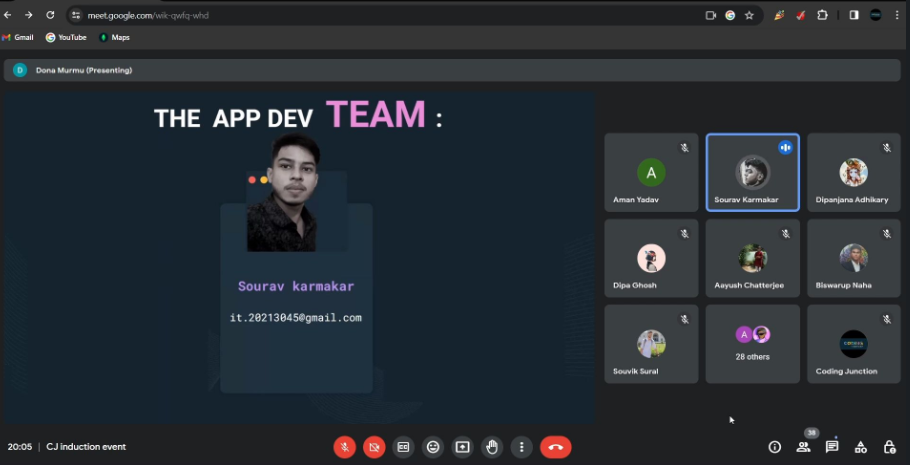
Task: Open the emoji reactions picker
Action: tap(432, 447)
